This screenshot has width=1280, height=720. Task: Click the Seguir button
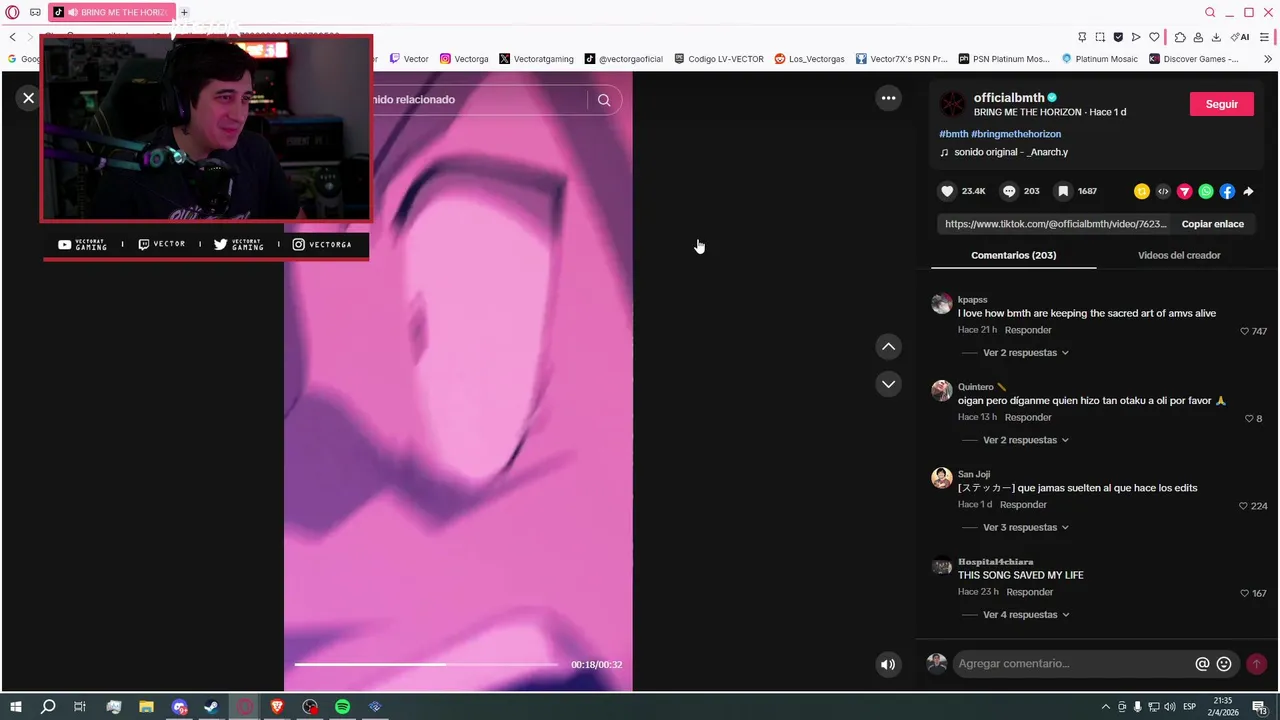click(x=1221, y=104)
